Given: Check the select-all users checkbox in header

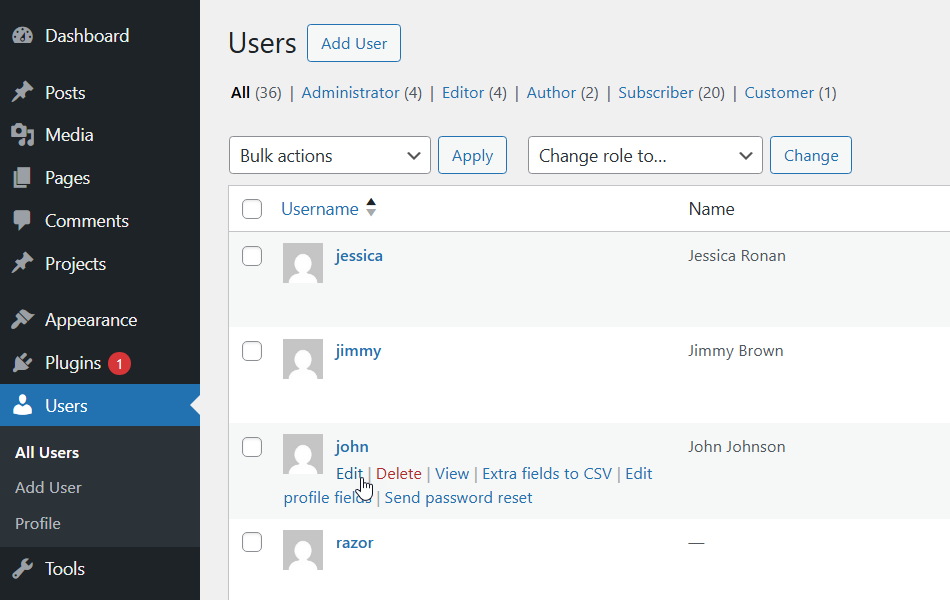Looking at the screenshot, I should (252, 209).
